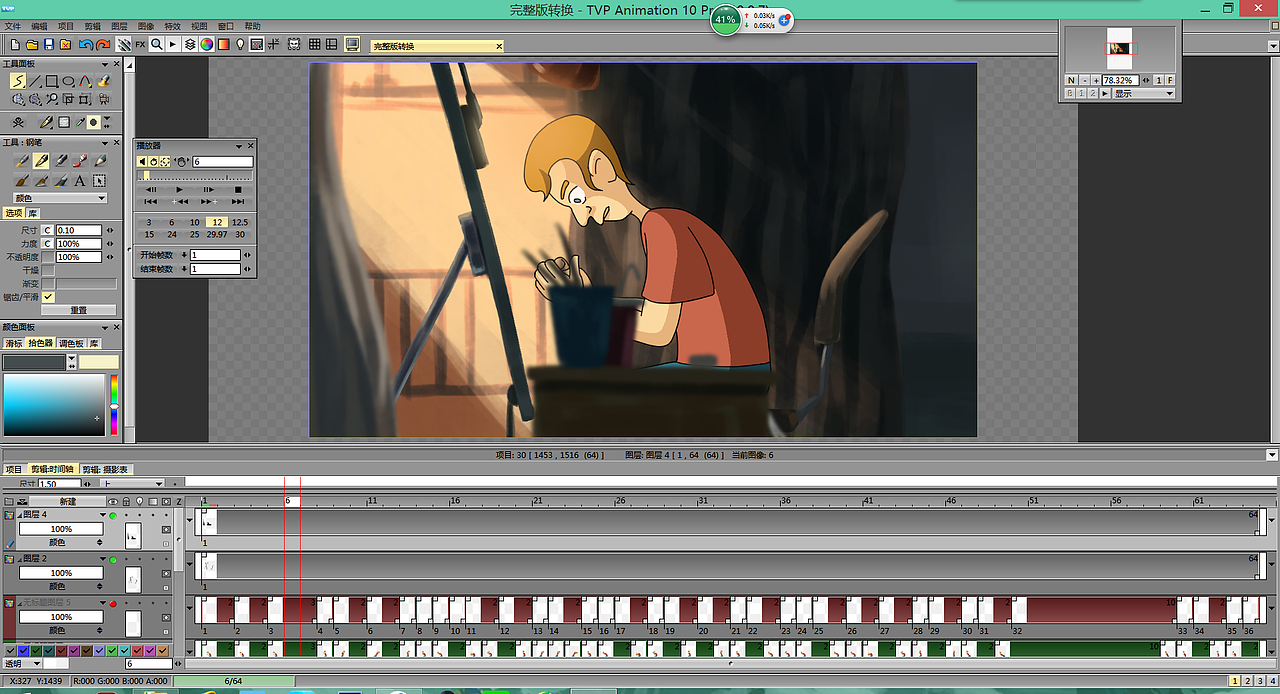Viewport: 1280px width, 694px height.
Task: Click the F fit button in navigator
Action: point(1170,80)
